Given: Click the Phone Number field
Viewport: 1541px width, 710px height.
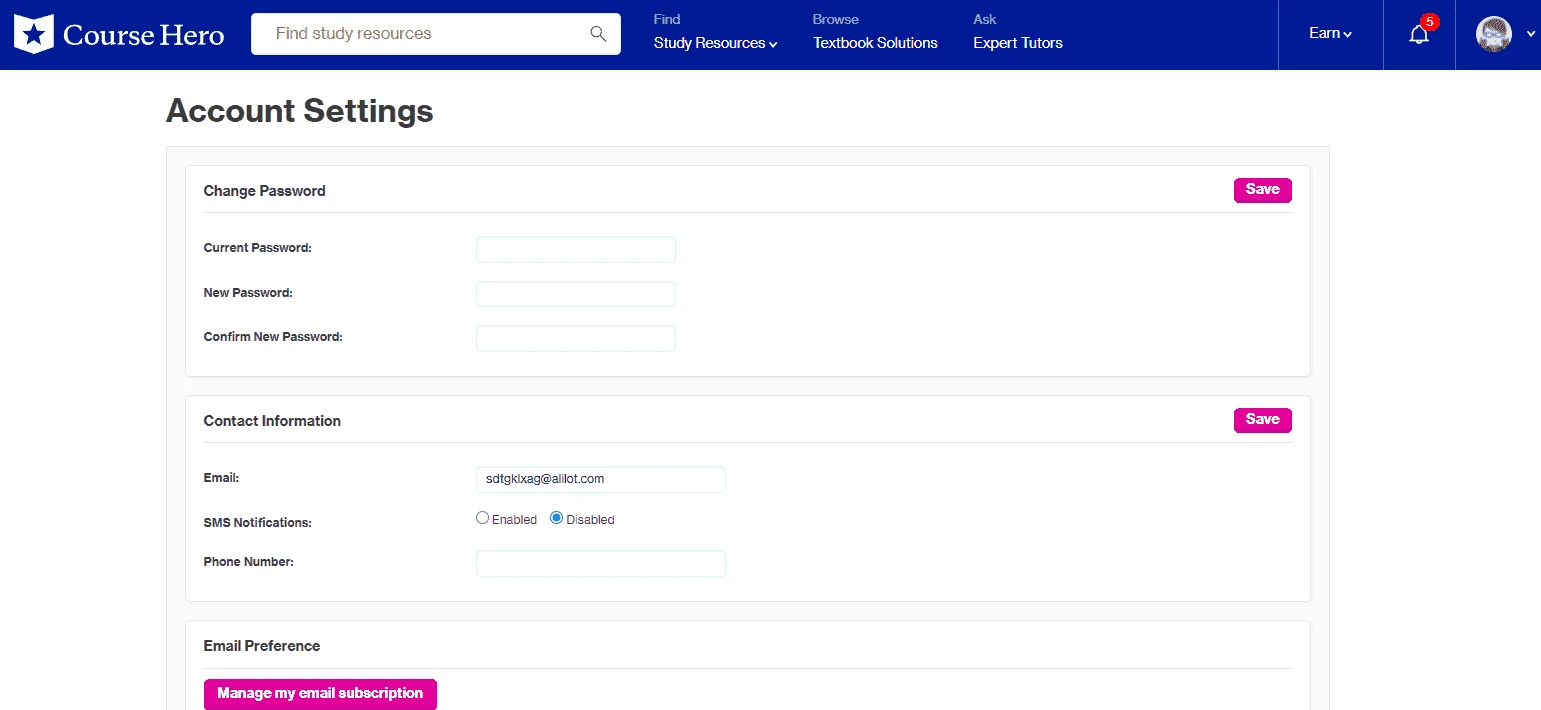Looking at the screenshot, I should [601, 563].
